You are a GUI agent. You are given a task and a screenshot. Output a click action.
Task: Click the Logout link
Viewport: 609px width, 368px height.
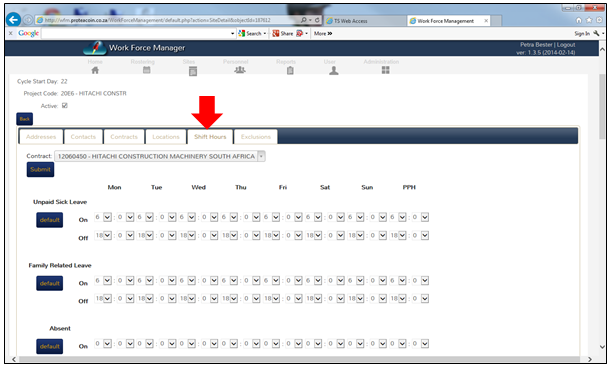coord(566,45)
